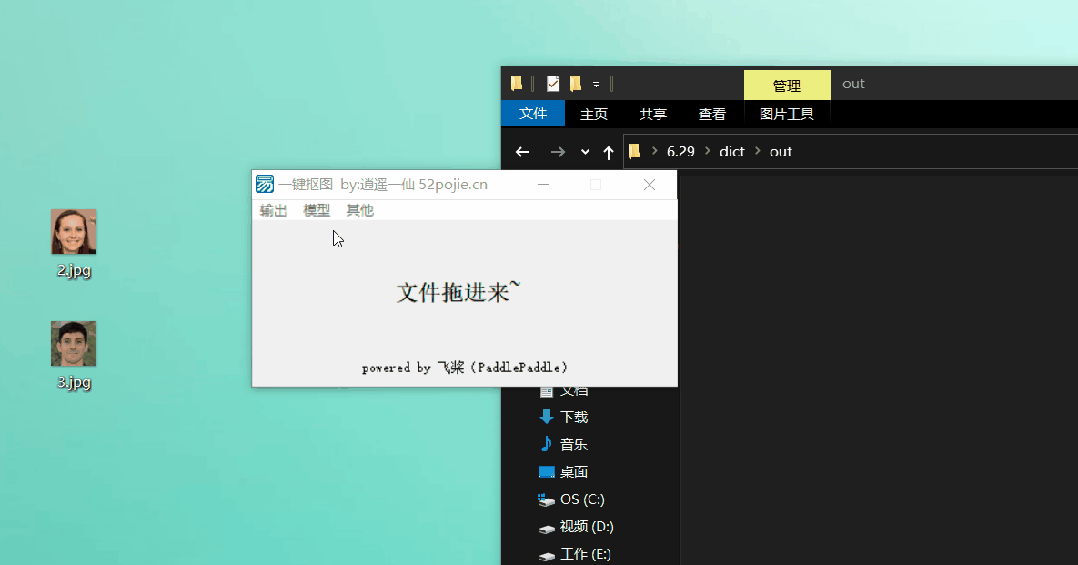Screen dimensions: 1078x565
Task: Switch to the 共享 ribbon tab
Action: click(x=653, y=114)
